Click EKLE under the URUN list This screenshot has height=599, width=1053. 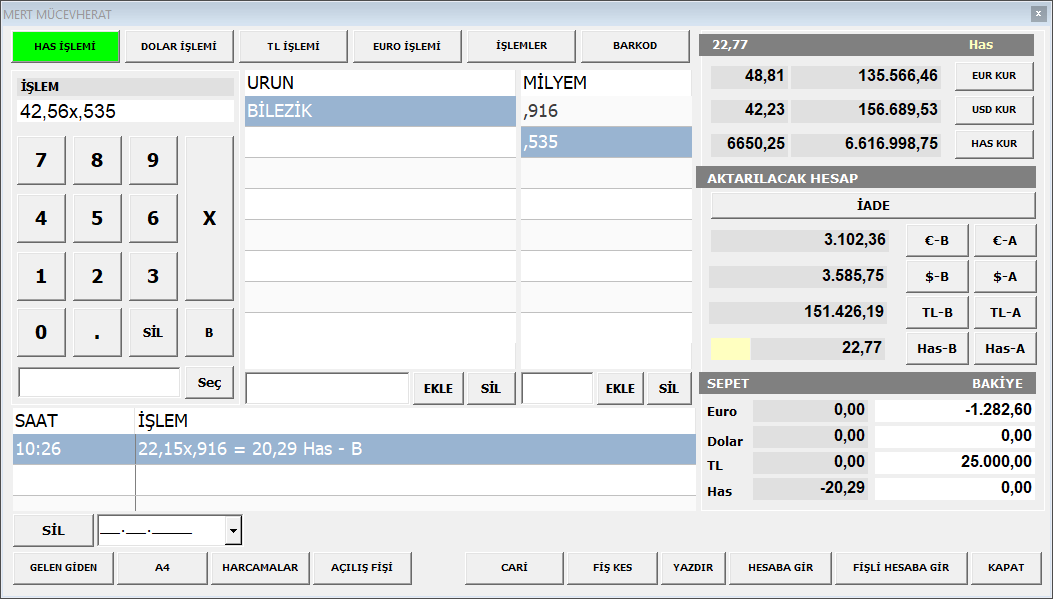(x=438, y=389)
